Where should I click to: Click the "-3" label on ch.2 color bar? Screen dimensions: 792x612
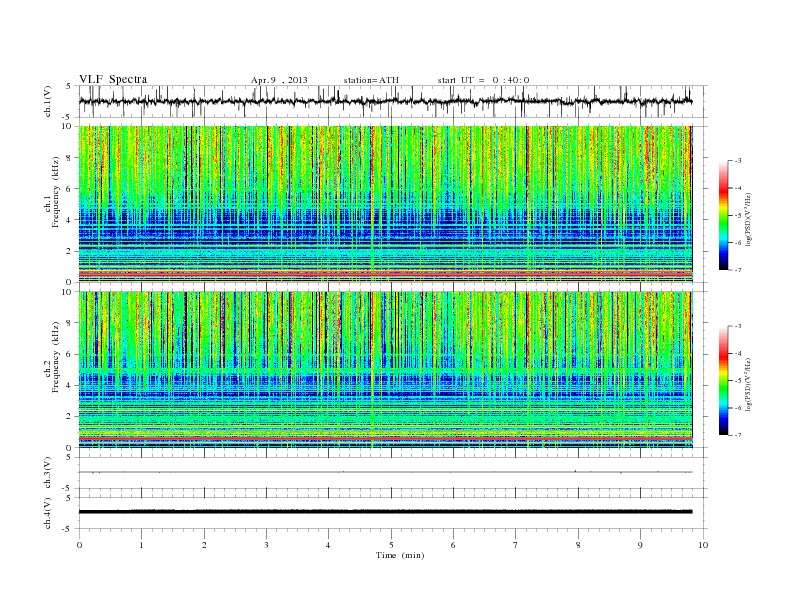[738, 326]
